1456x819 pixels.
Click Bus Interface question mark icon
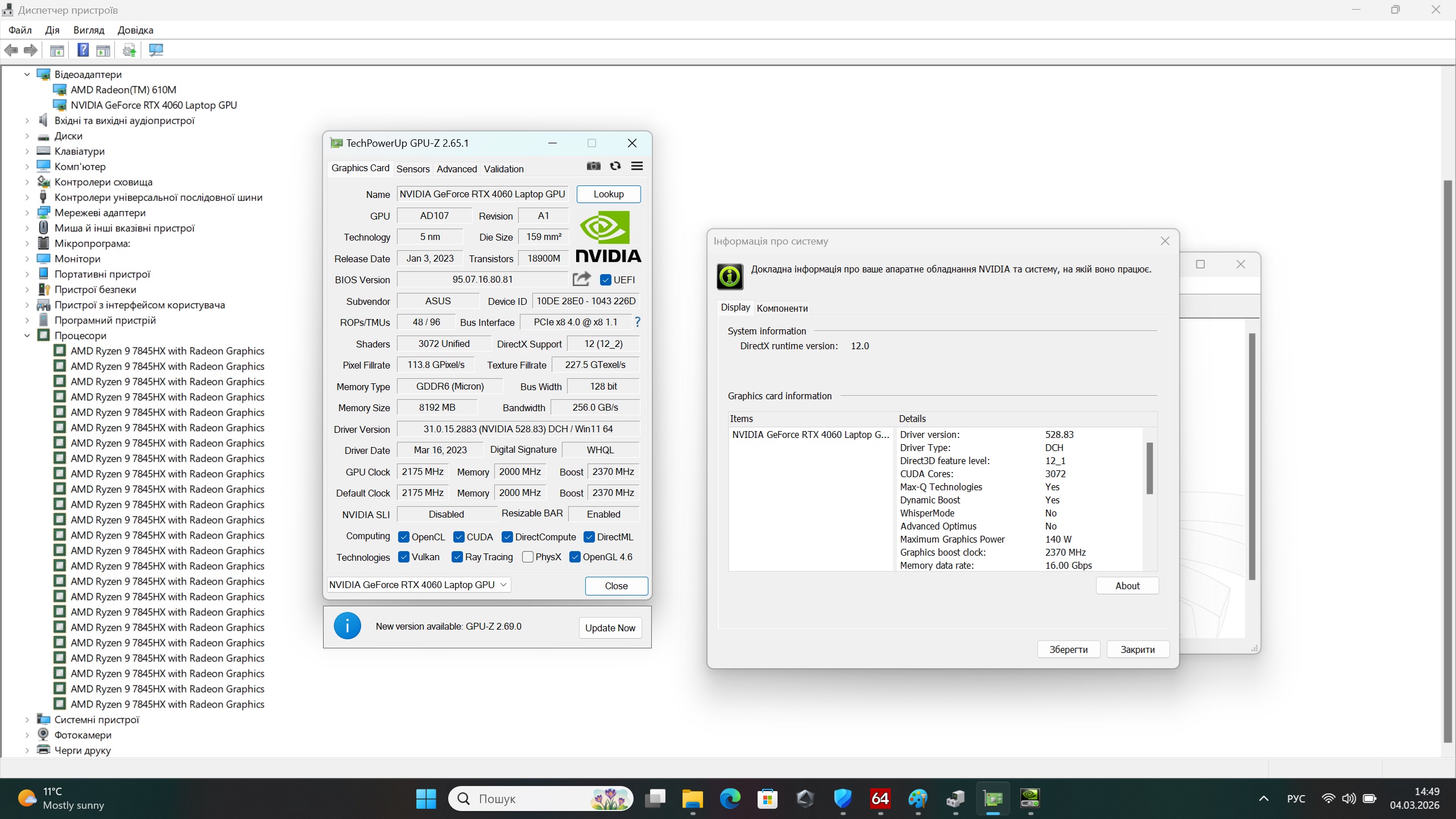click(638, 322)
